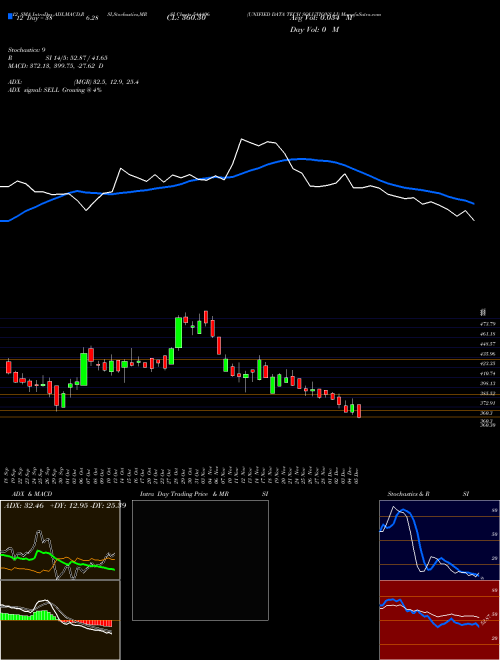The height and width of the screenshot is (660, 500).
Task: Click the 'Stochastics & R' panel title
Action: point(409,494)
